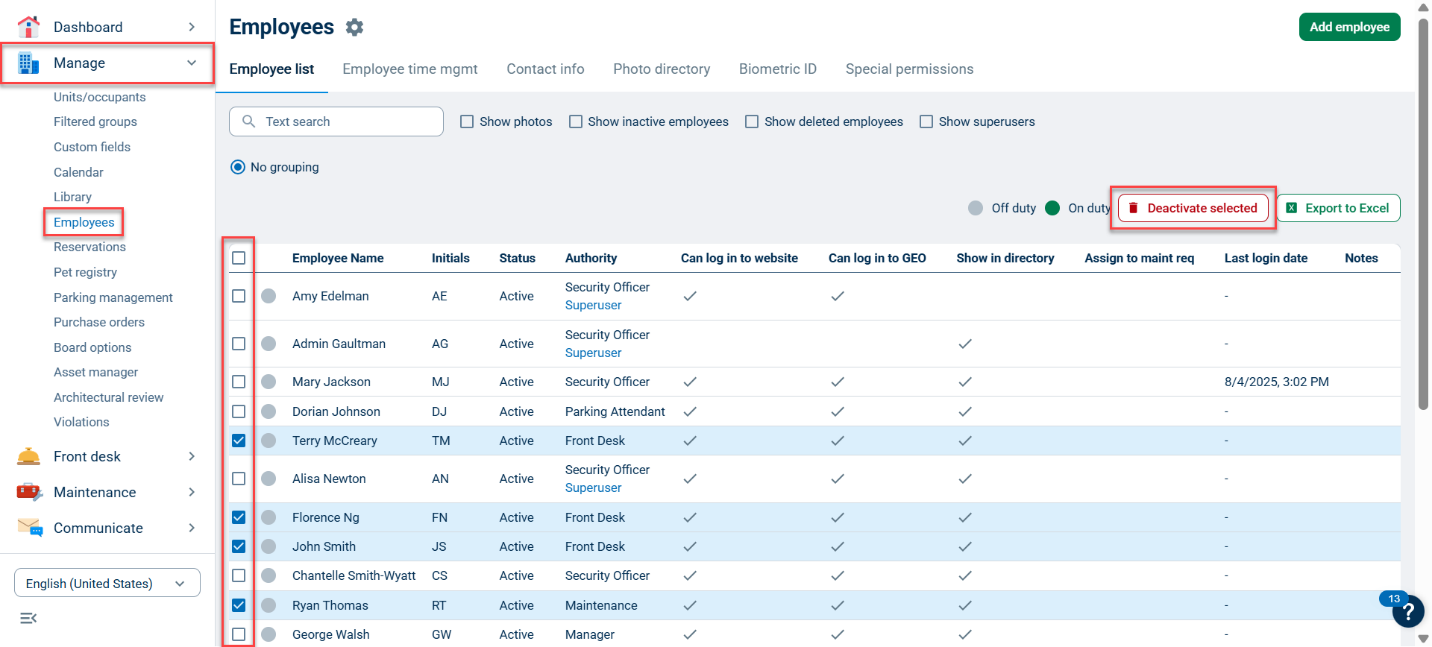The image size is (1432, 647).
Task: Expand the Front desk menu chevron
Action: 192,456
